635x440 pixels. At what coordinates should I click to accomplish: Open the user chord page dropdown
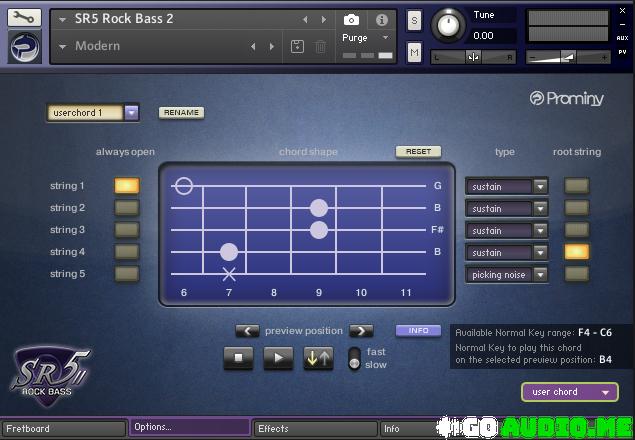[x=570, y=392]
